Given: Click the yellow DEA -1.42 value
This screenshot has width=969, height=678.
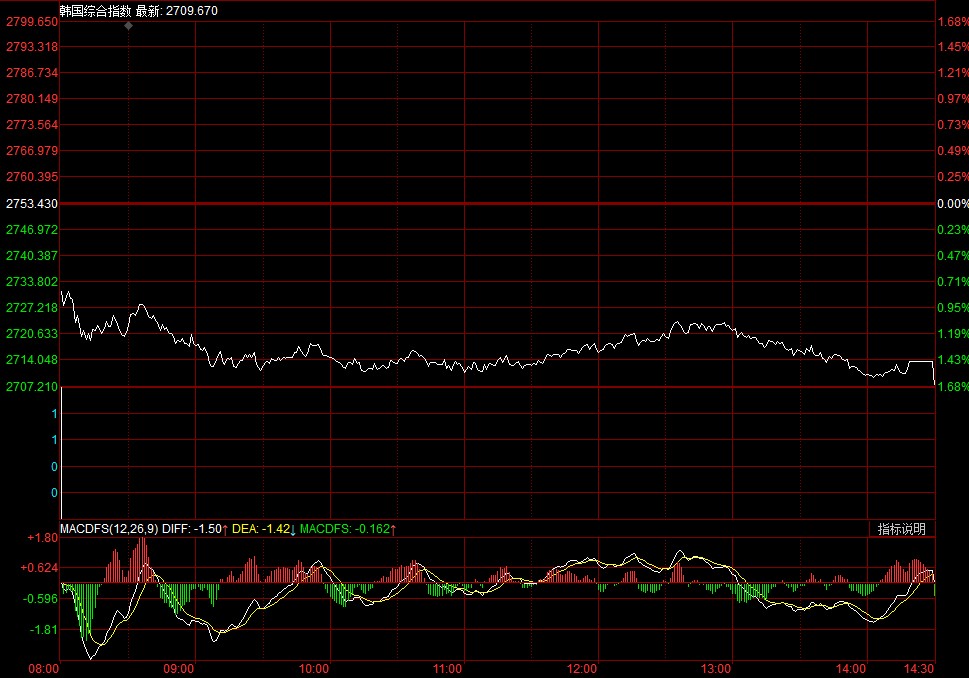Looking at the screenshot, I should [x=264, y=529].
